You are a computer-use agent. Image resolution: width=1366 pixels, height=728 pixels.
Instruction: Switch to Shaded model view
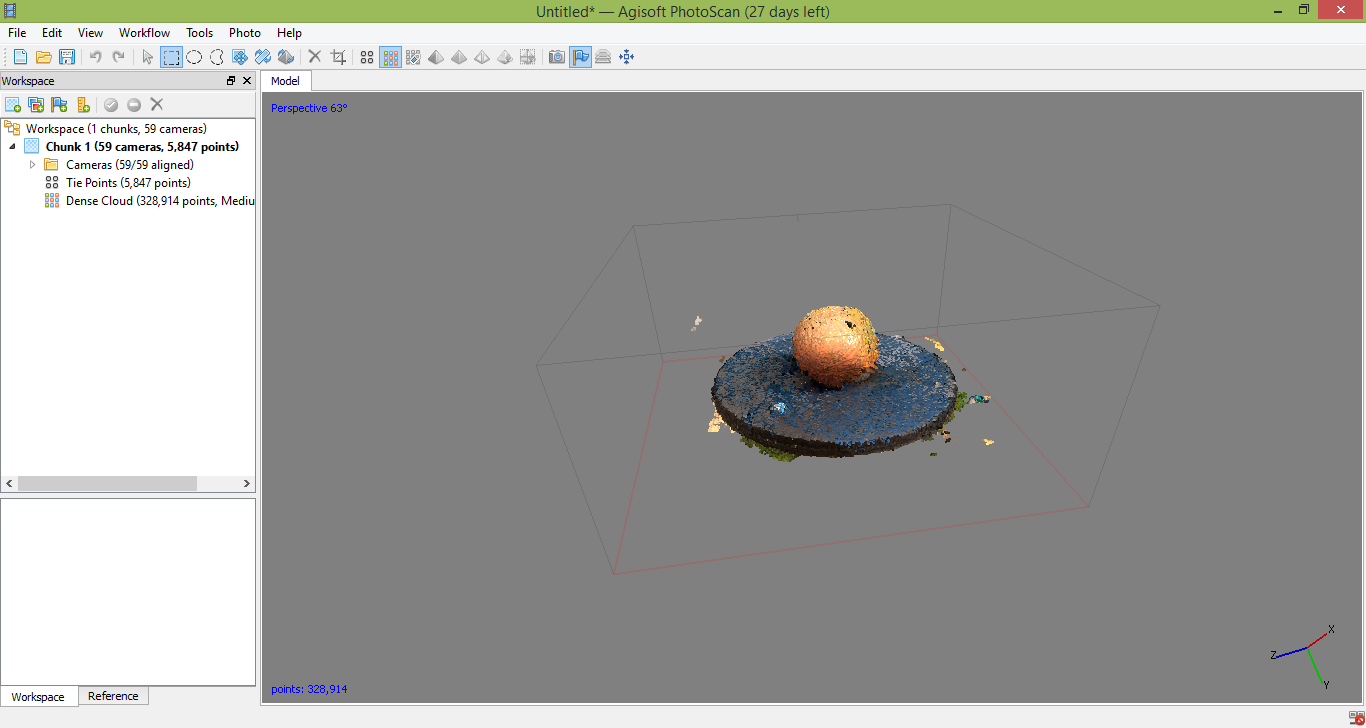(x=436, y=57)
